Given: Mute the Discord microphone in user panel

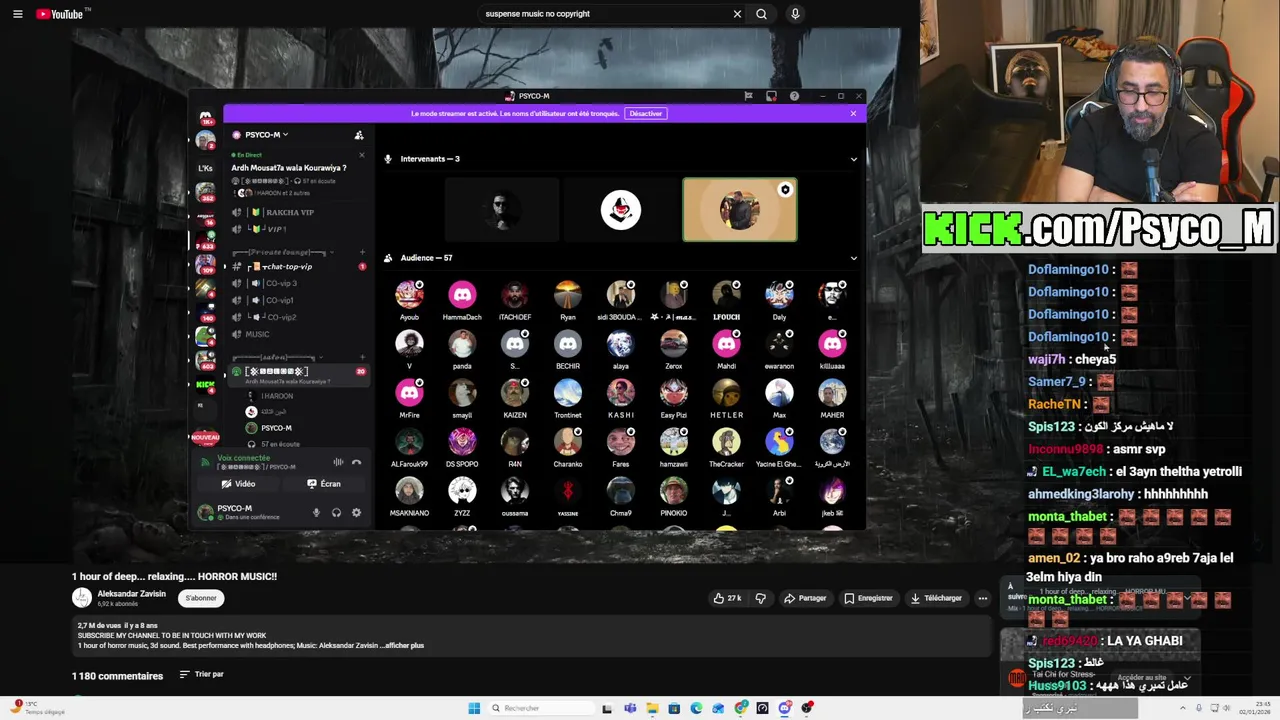Looking at the screenshot, I should [316, 513].
